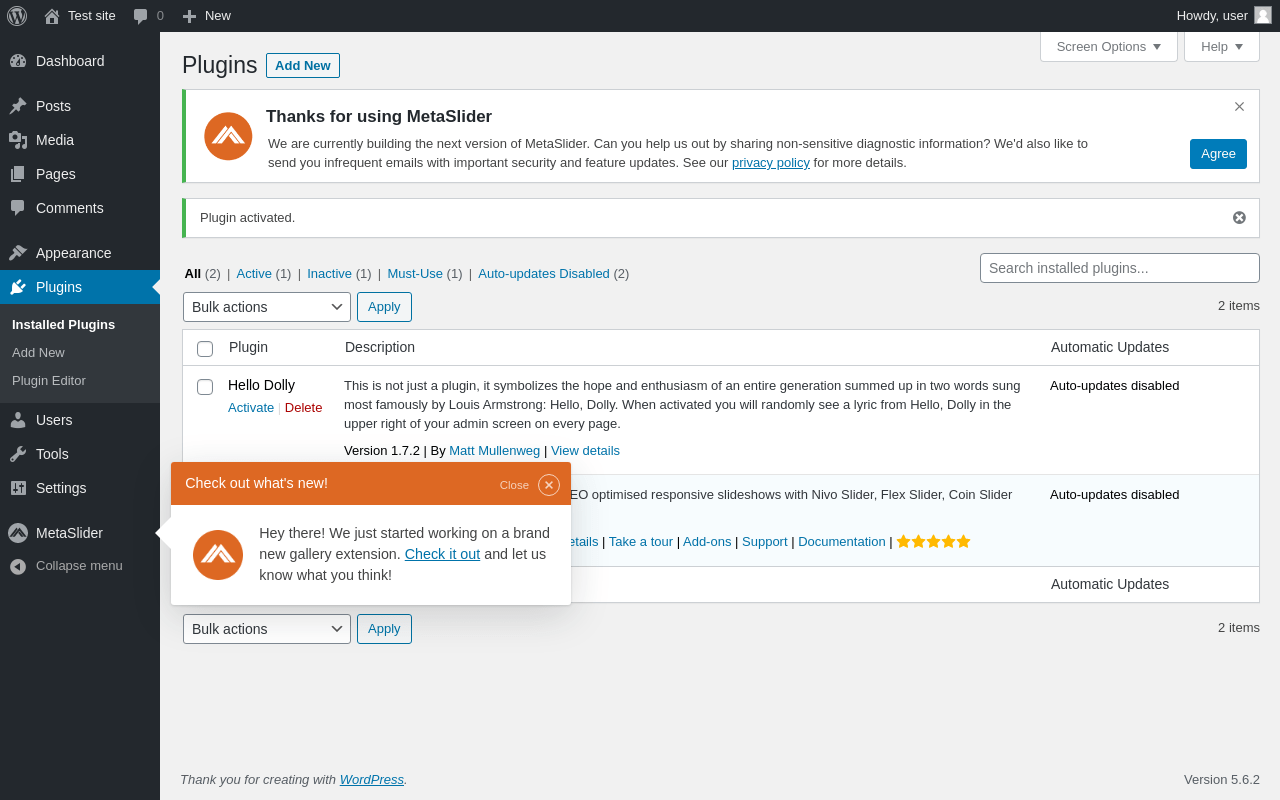Screen dimensions: 1280x800
Task: Click the Take a tour link
Action: point(641,542)
